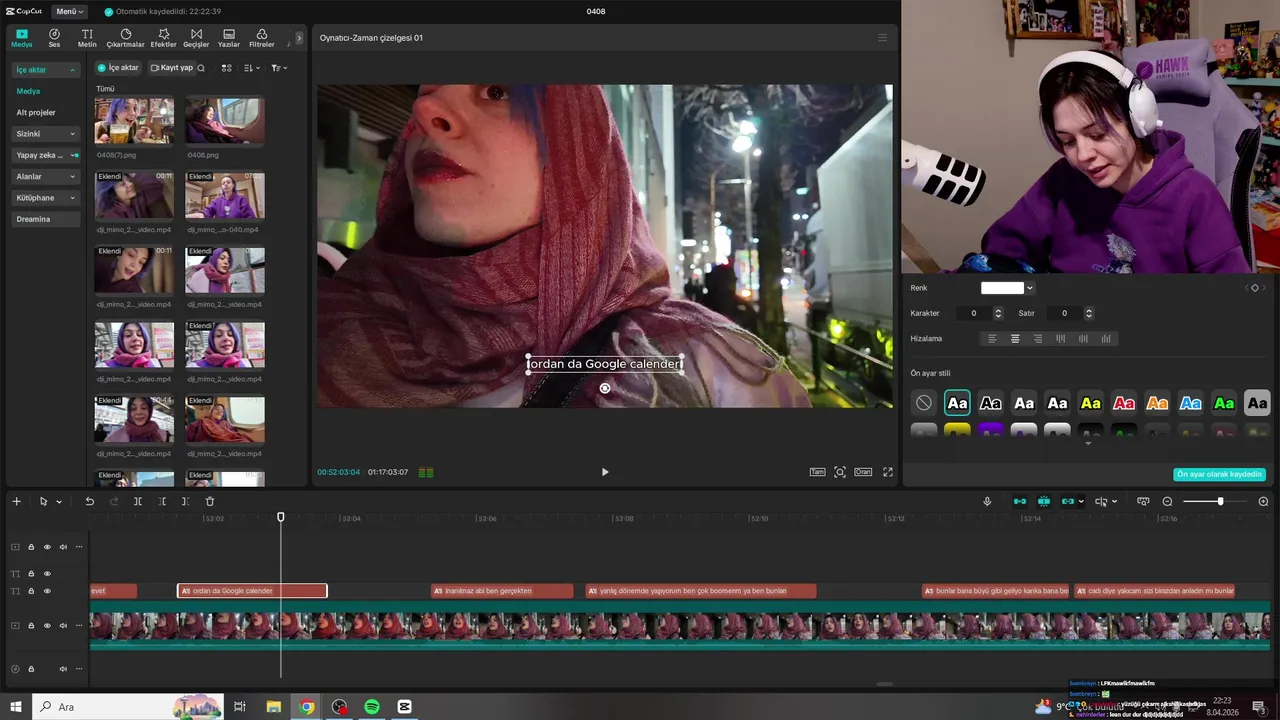Click the Windows Start button
This screenshot has height=720, width=1280.
[x=16, y=707]
